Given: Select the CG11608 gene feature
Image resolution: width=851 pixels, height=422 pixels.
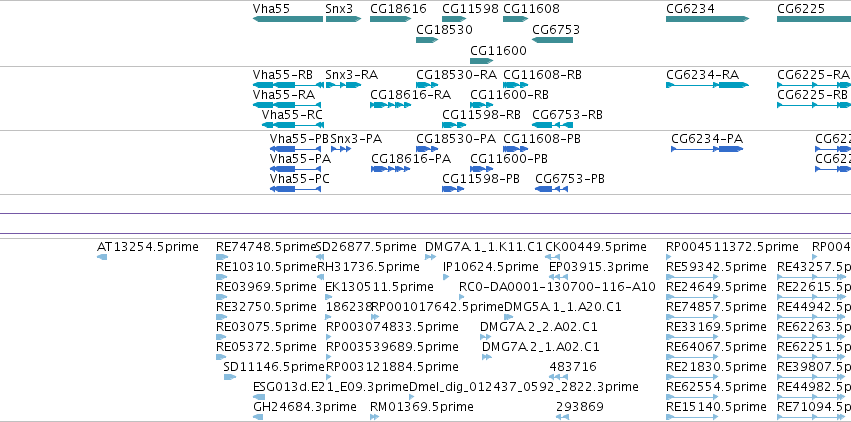Looking at the screenshot, I should pyautogui.click(x=516, y=19).
